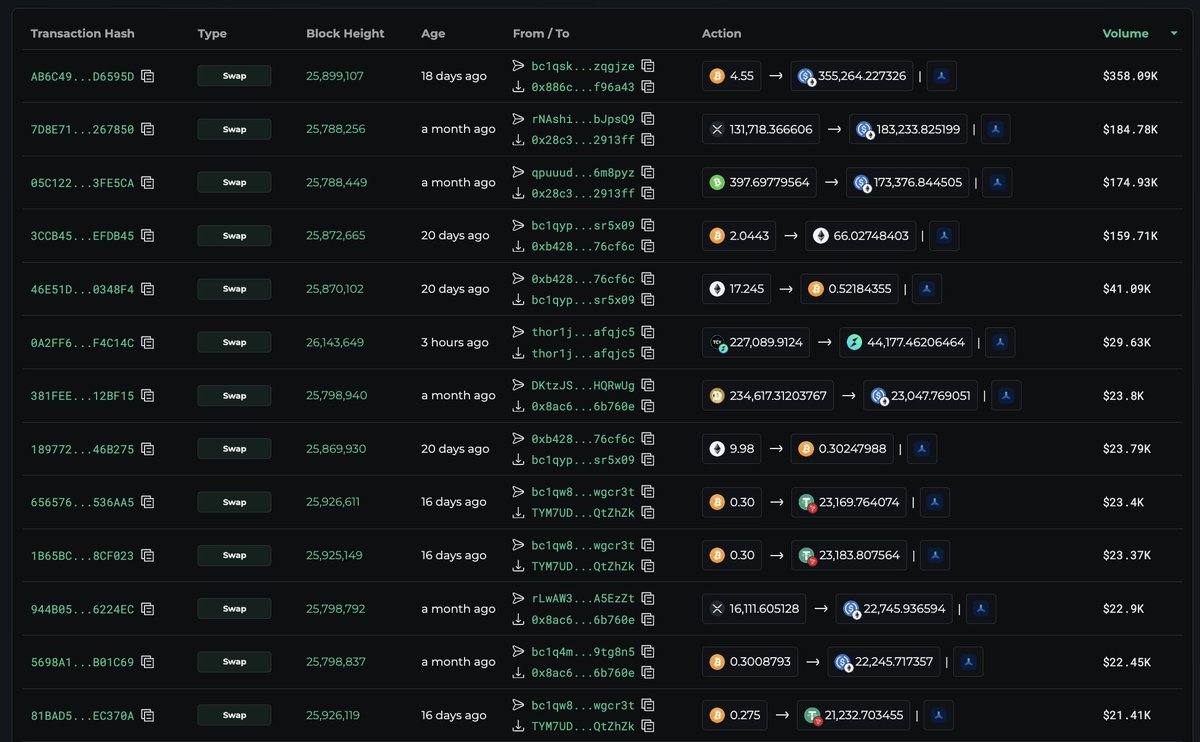This screenshot has width=1200, height=742.
Task: Open block height 25,926,611
Action: pyautogui.click(x=333, y=502)
